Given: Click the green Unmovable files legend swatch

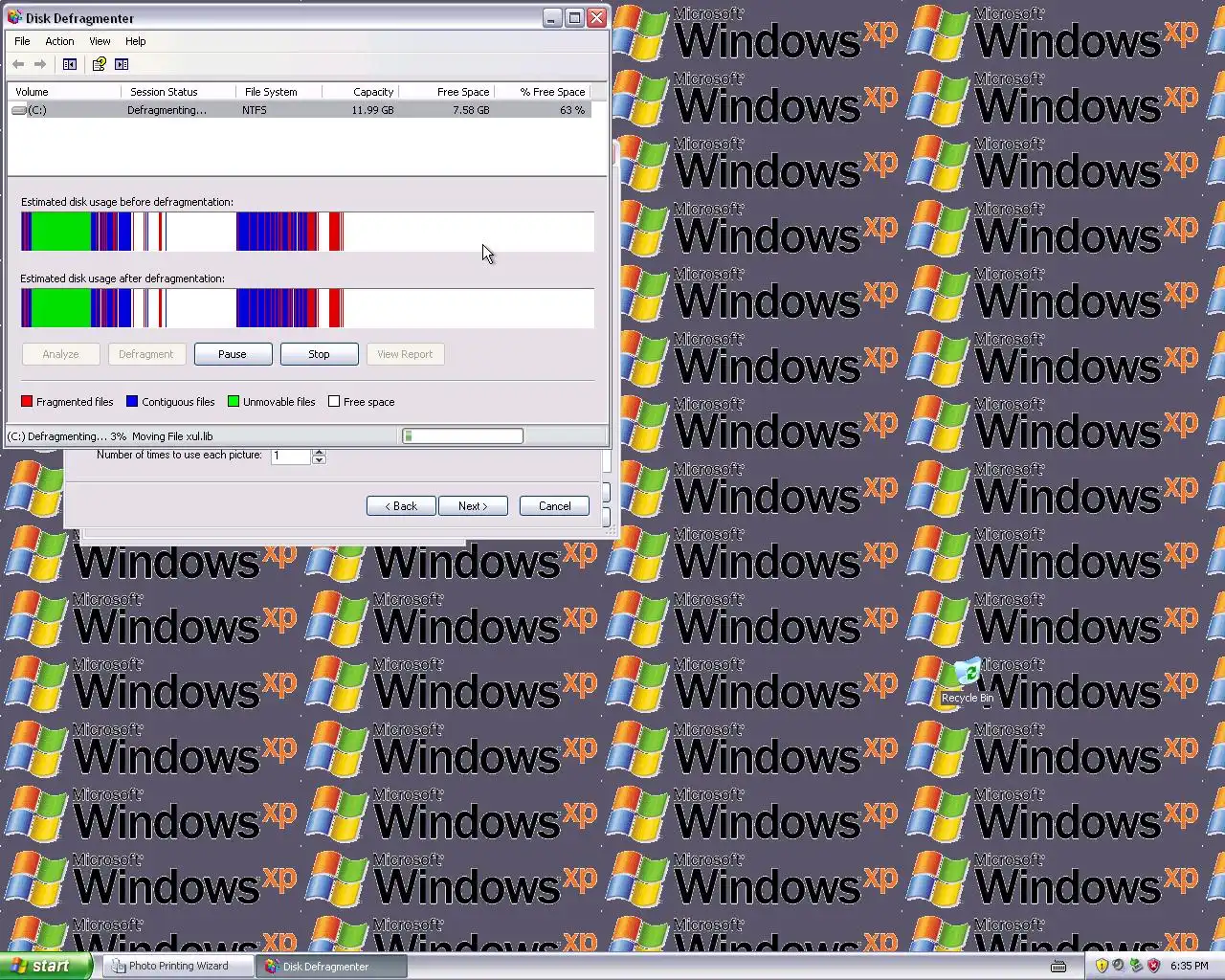Looking at the screenshot, I should [x=234, y=402].
